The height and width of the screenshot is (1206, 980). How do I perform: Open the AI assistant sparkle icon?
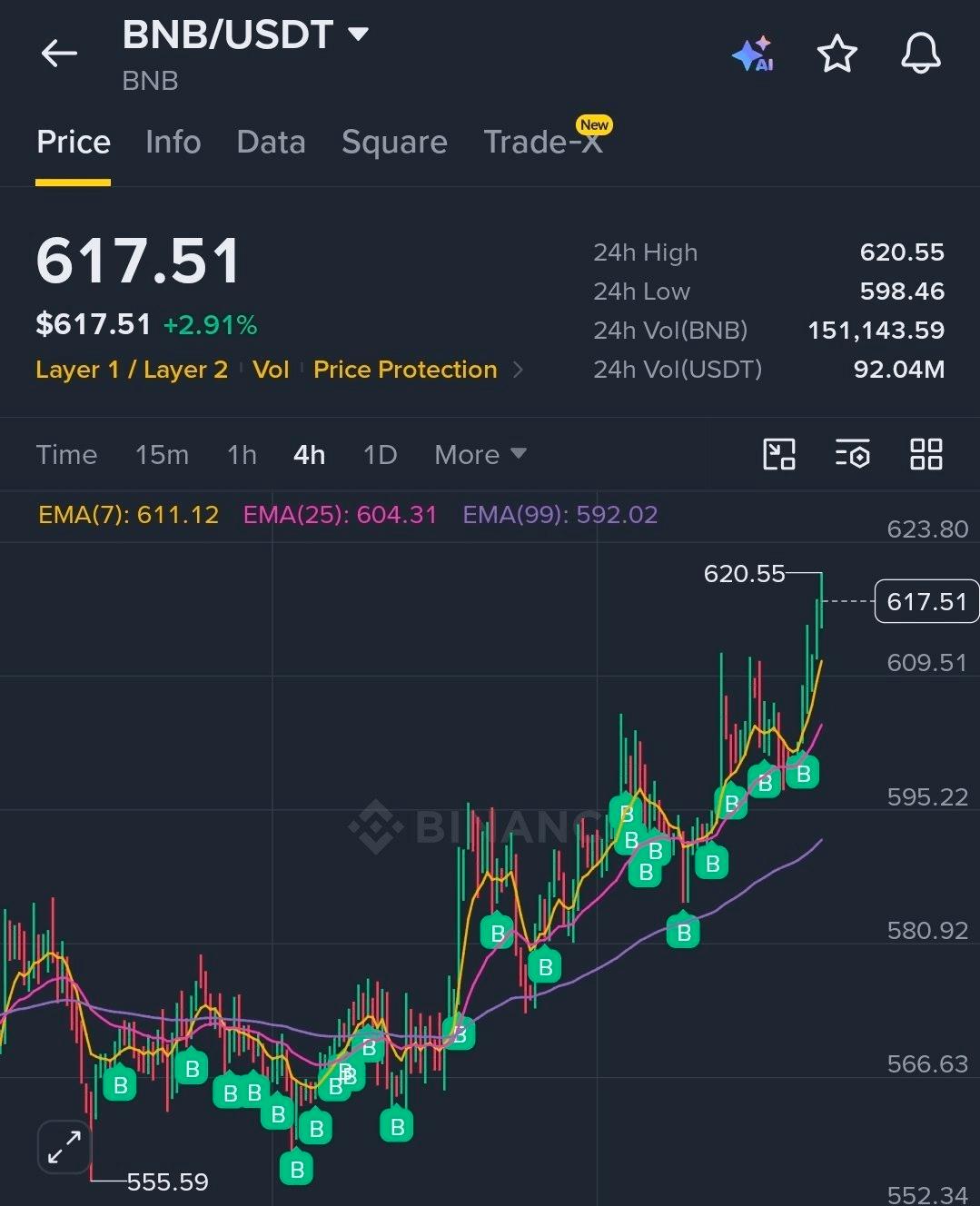click(x=752, y=54)
